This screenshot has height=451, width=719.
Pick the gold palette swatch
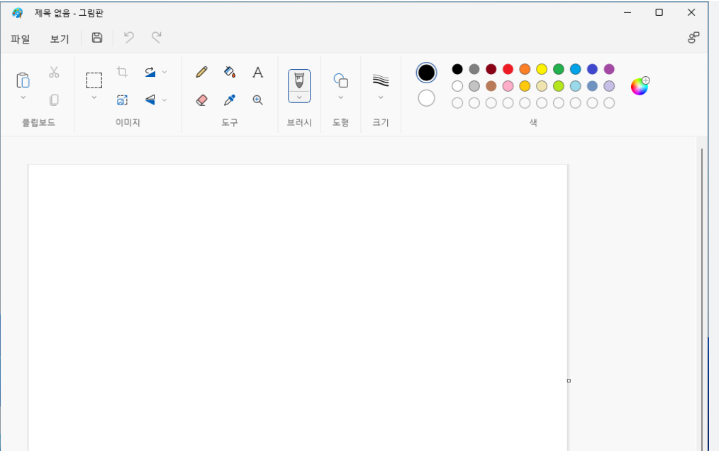[525, 86]
